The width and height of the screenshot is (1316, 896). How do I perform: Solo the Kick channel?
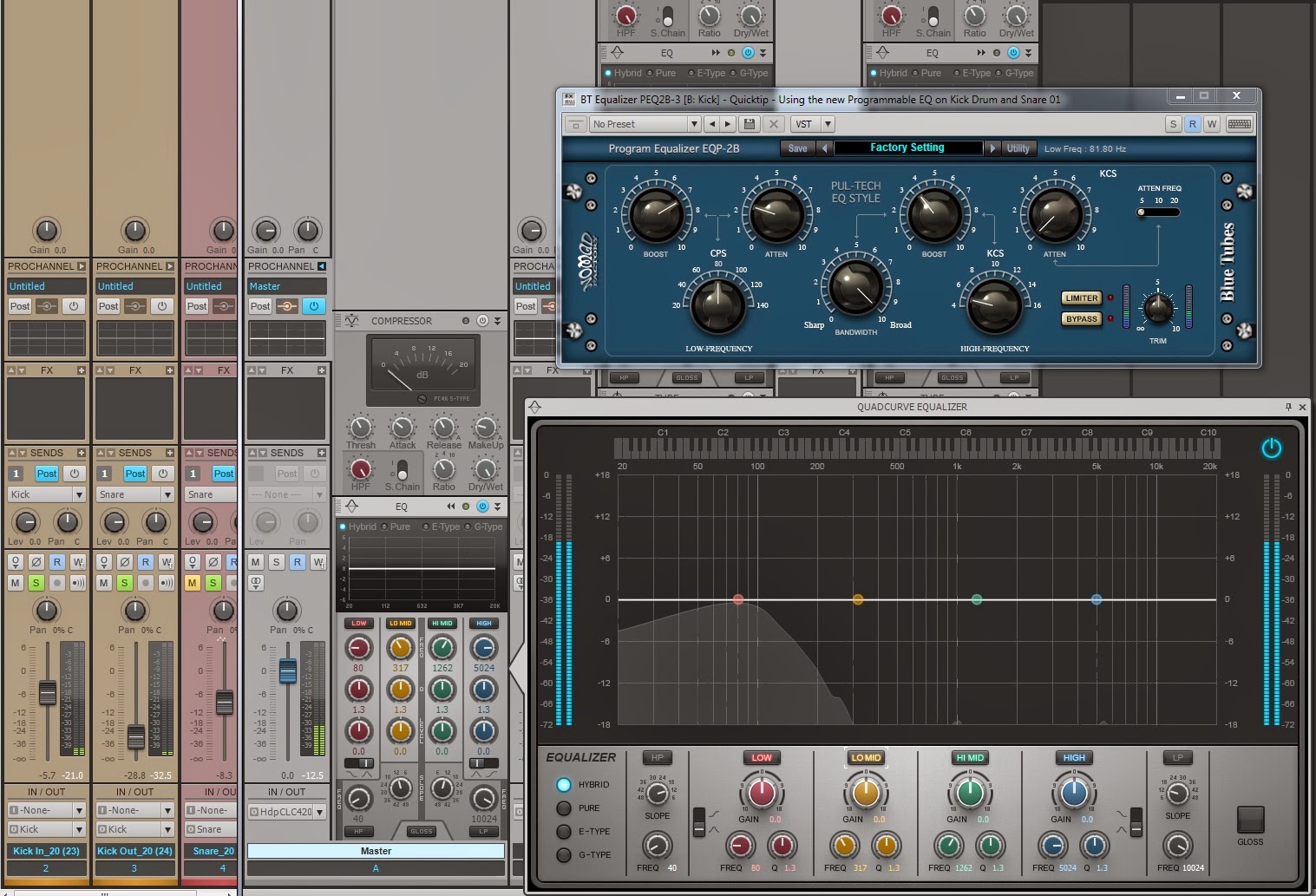click(x=36, y=582)
